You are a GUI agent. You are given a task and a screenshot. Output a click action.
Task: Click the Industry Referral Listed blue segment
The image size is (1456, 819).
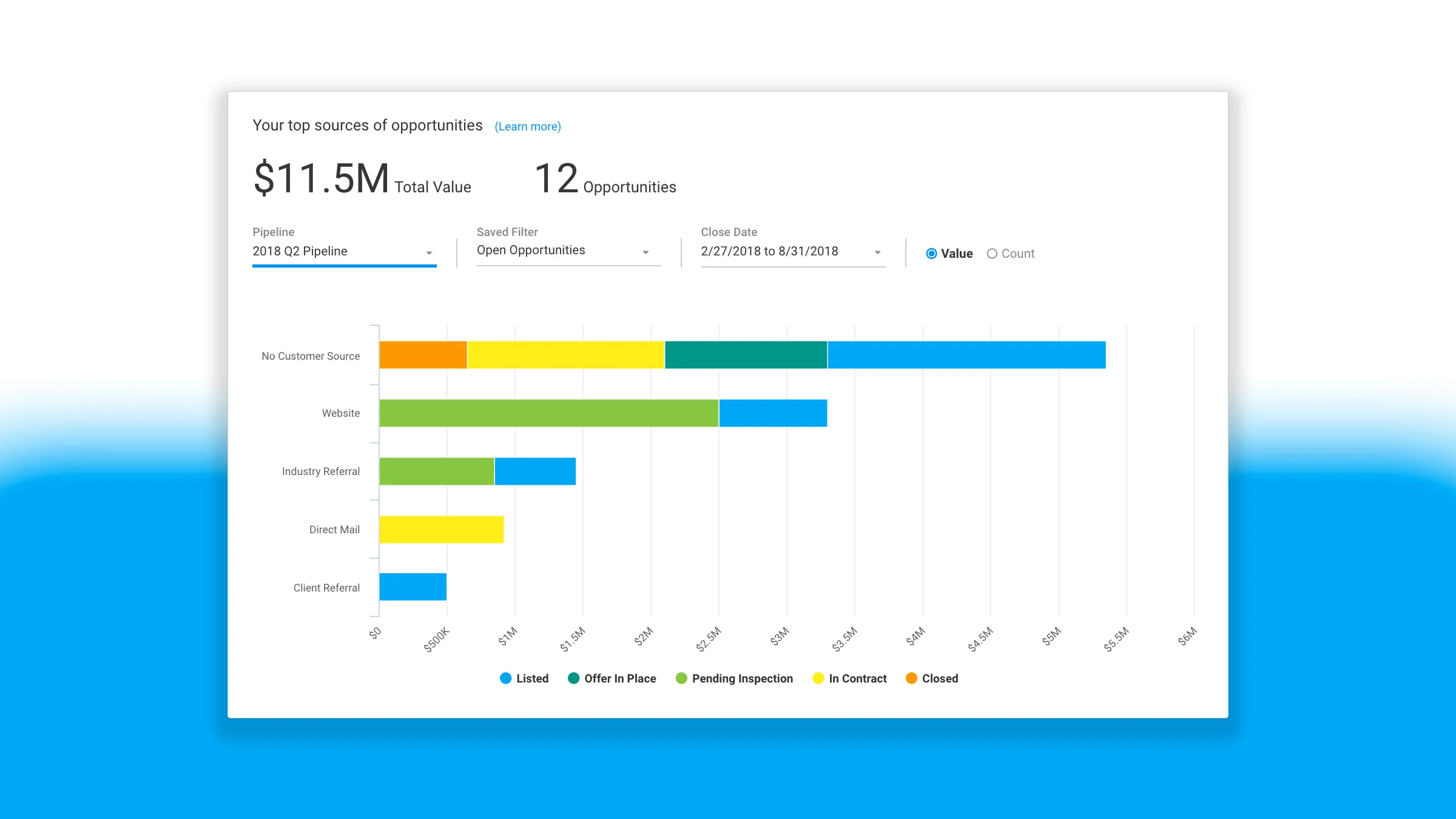pos(534,471)
